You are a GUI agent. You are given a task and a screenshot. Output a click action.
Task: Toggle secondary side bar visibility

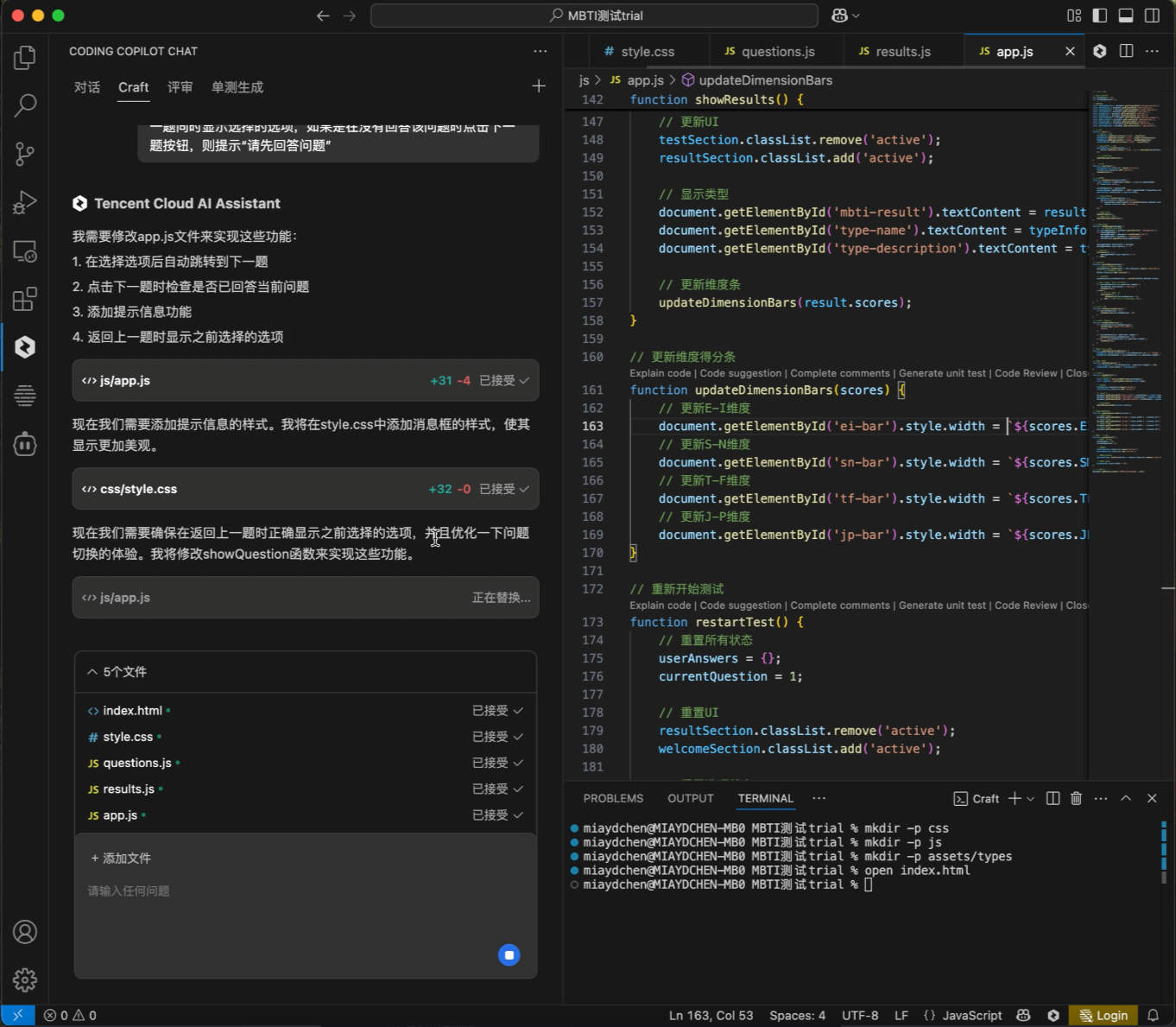click(x=1152, y=16)
